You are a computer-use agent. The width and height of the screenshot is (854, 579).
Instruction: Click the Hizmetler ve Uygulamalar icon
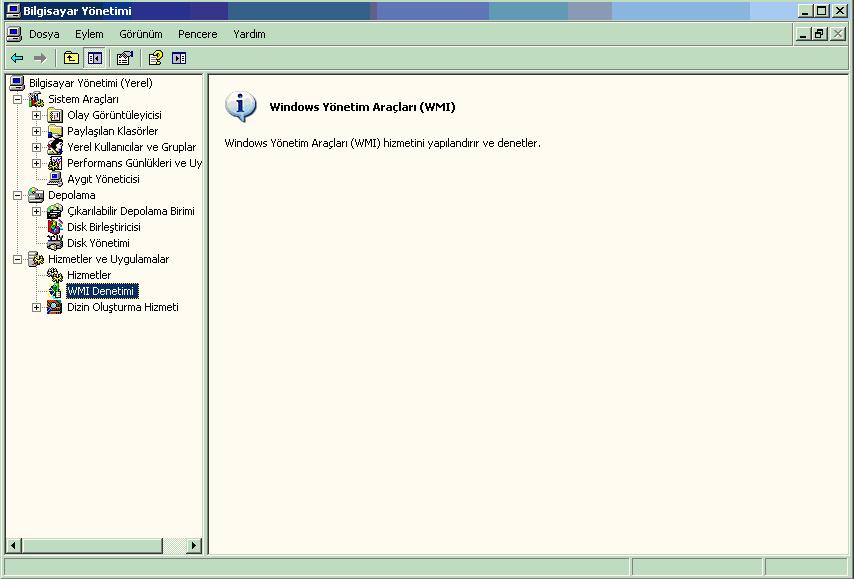[36, 259]
